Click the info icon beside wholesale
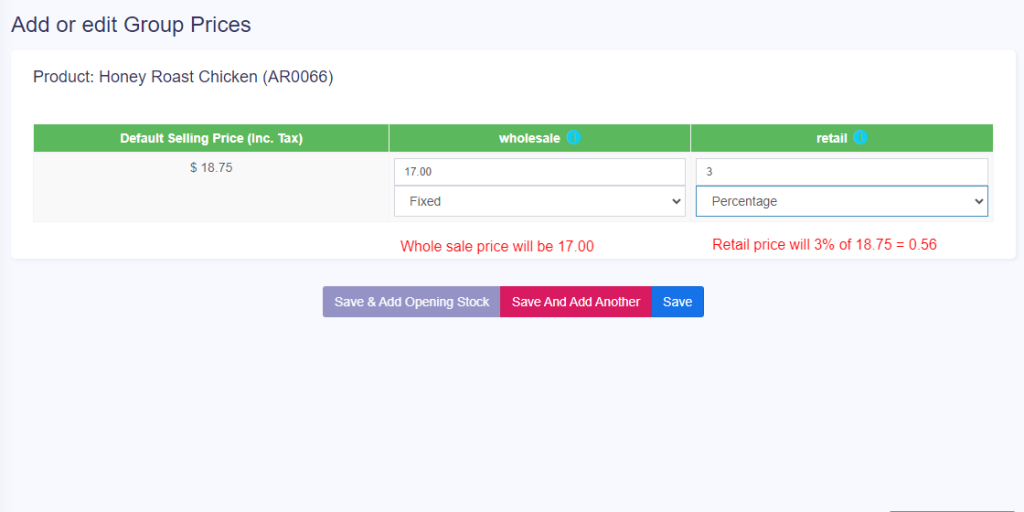The image size is (1024, 512). click(573, 138)
